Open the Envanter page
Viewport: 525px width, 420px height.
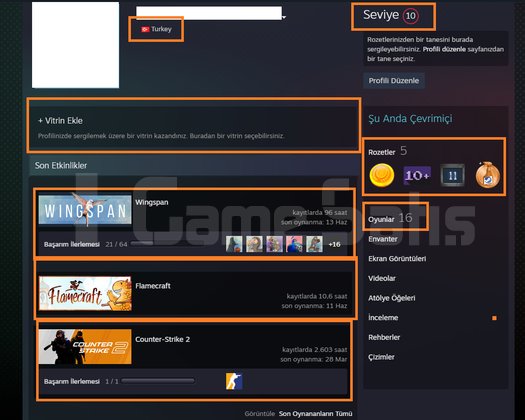[x=383, y=239]
